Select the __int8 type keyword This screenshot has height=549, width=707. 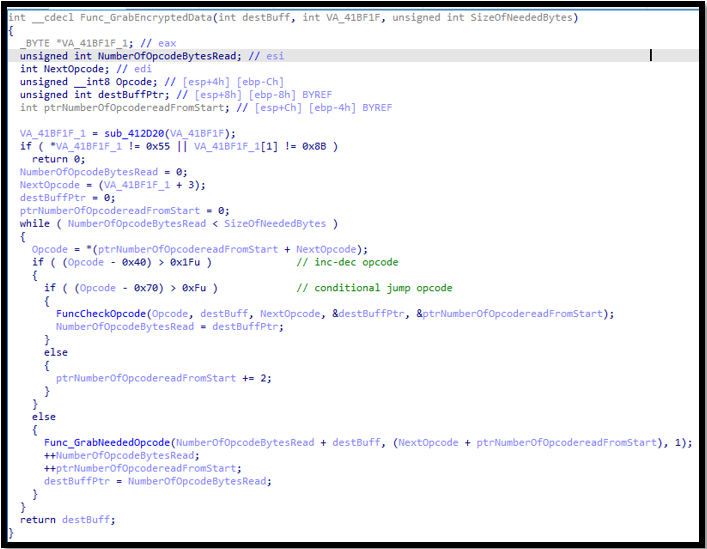click(x=92, y=82)
